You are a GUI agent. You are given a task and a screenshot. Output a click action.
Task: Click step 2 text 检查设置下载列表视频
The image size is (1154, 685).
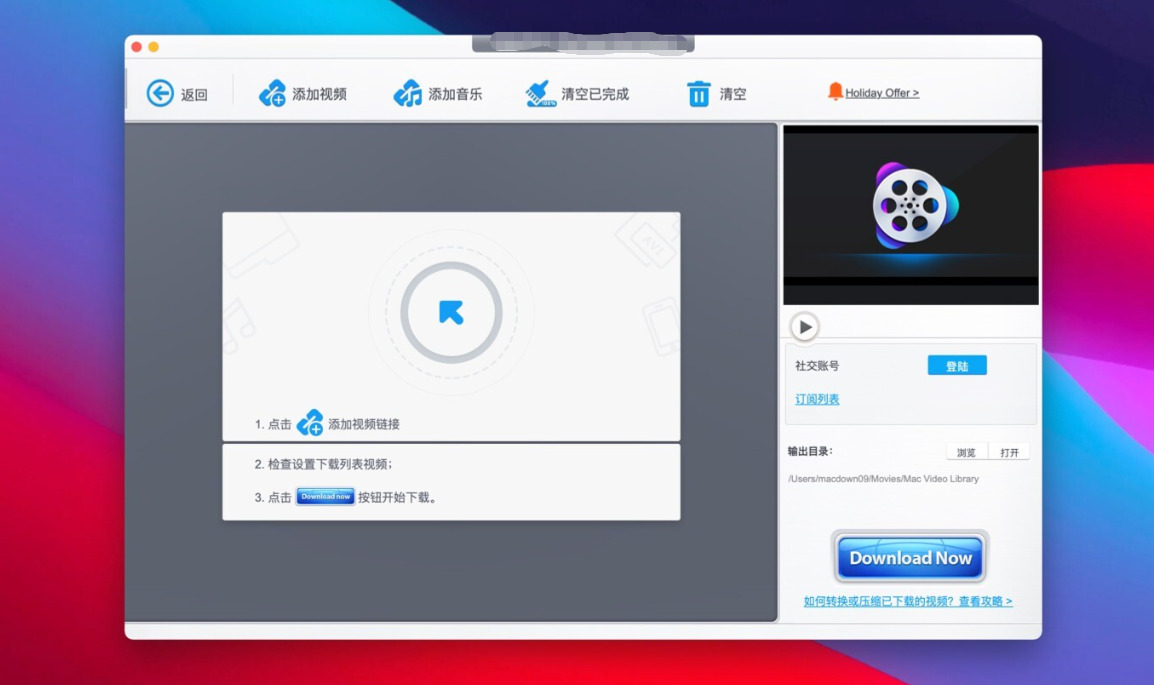point(330,464)
